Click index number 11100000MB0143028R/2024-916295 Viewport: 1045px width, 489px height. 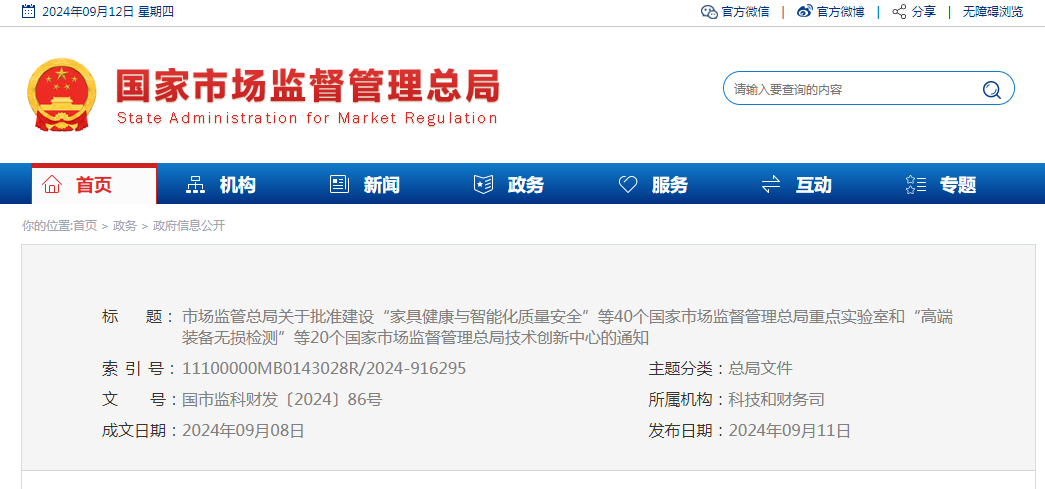[324, 368]
